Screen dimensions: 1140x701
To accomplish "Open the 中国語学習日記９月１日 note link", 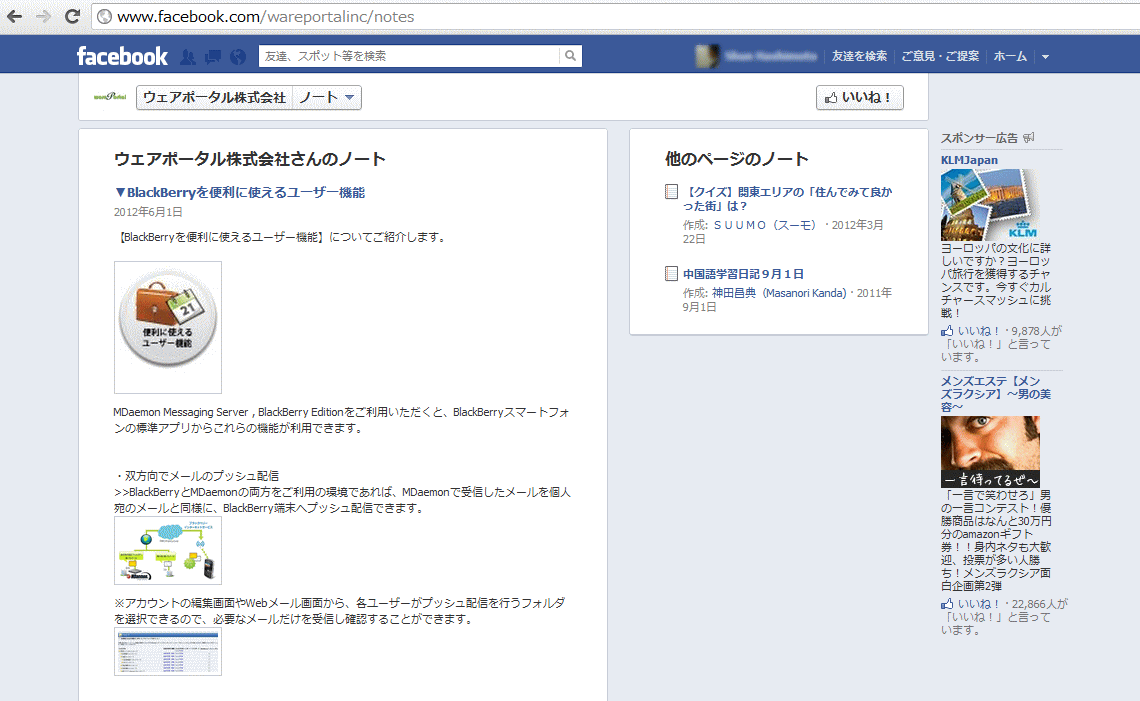I will pos(743,274).
